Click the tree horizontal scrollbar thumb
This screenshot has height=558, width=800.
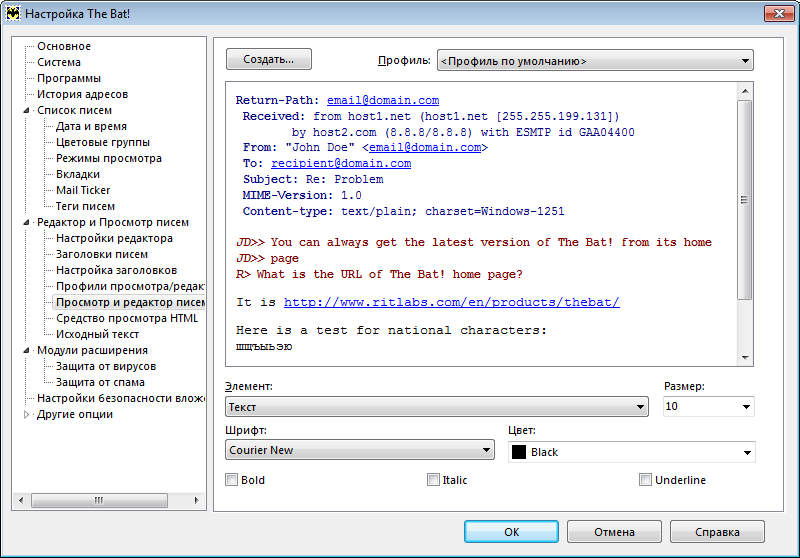(99, 500)
